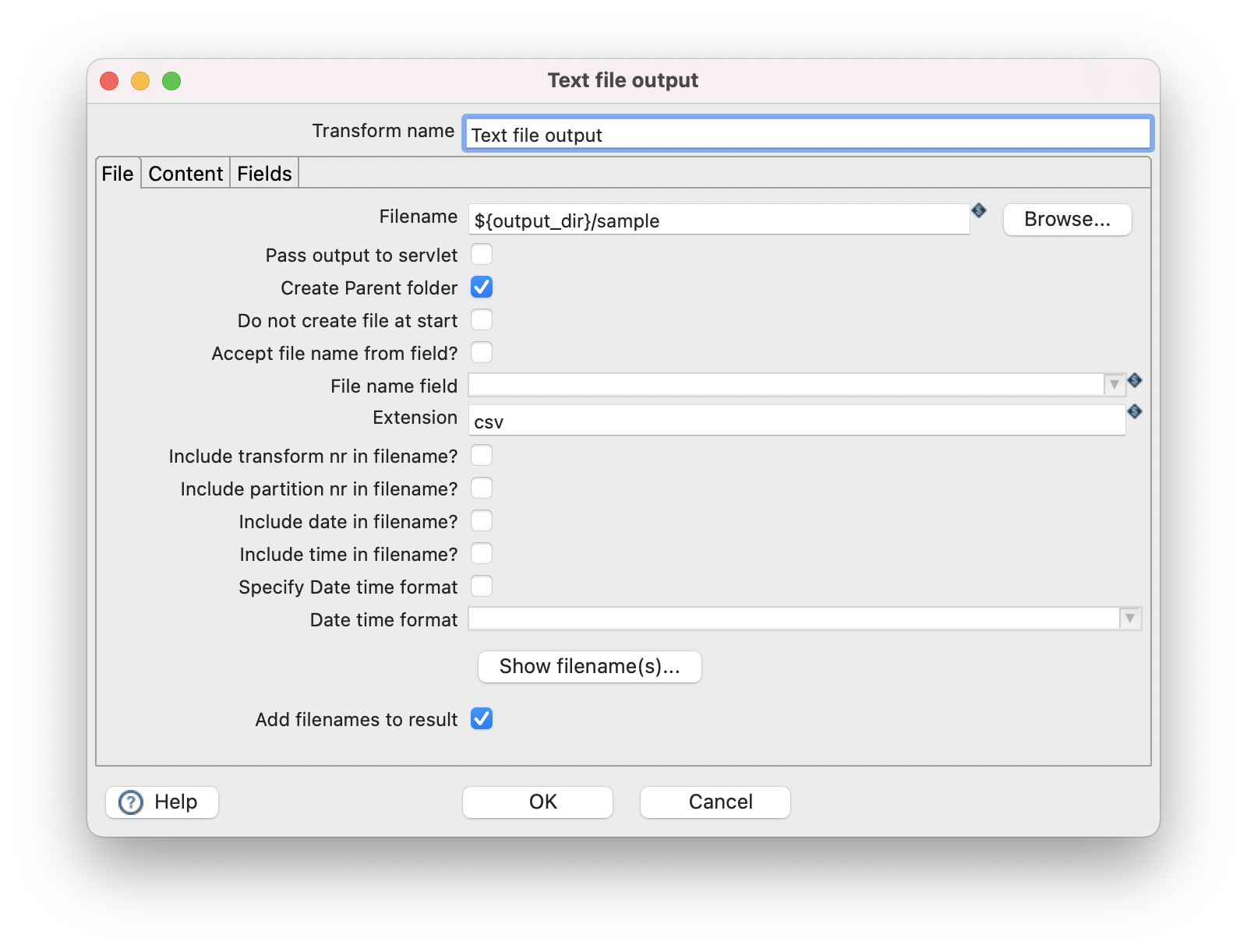Image resolution: width=1247 pixels, height=952 pixels.
Task: Click the question mark Help icon
Action: 131,802
